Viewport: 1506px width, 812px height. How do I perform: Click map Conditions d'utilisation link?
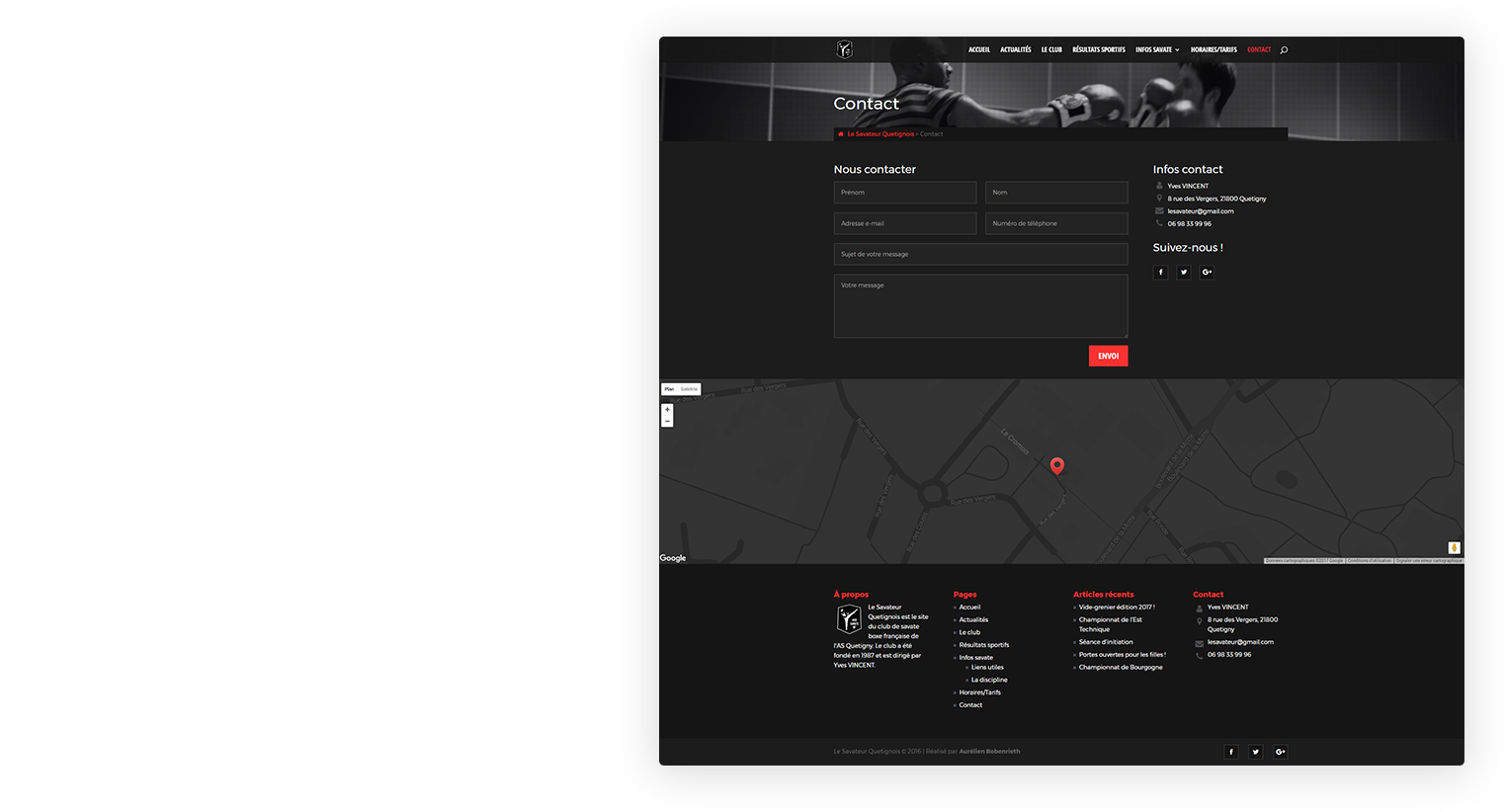click(x=1370, y=561)
